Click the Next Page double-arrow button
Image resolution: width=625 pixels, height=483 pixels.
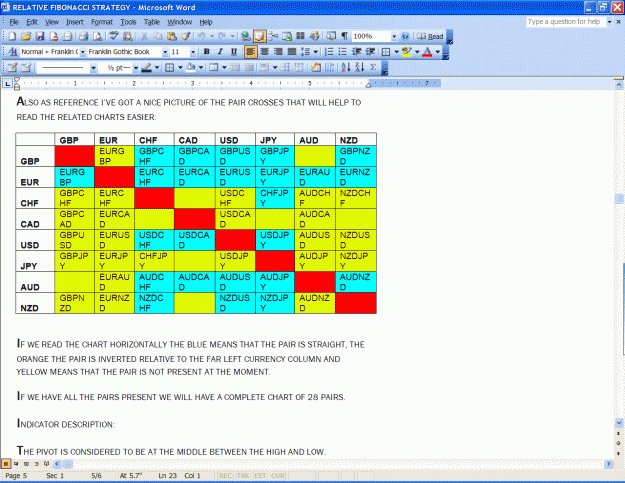point(619,452)
